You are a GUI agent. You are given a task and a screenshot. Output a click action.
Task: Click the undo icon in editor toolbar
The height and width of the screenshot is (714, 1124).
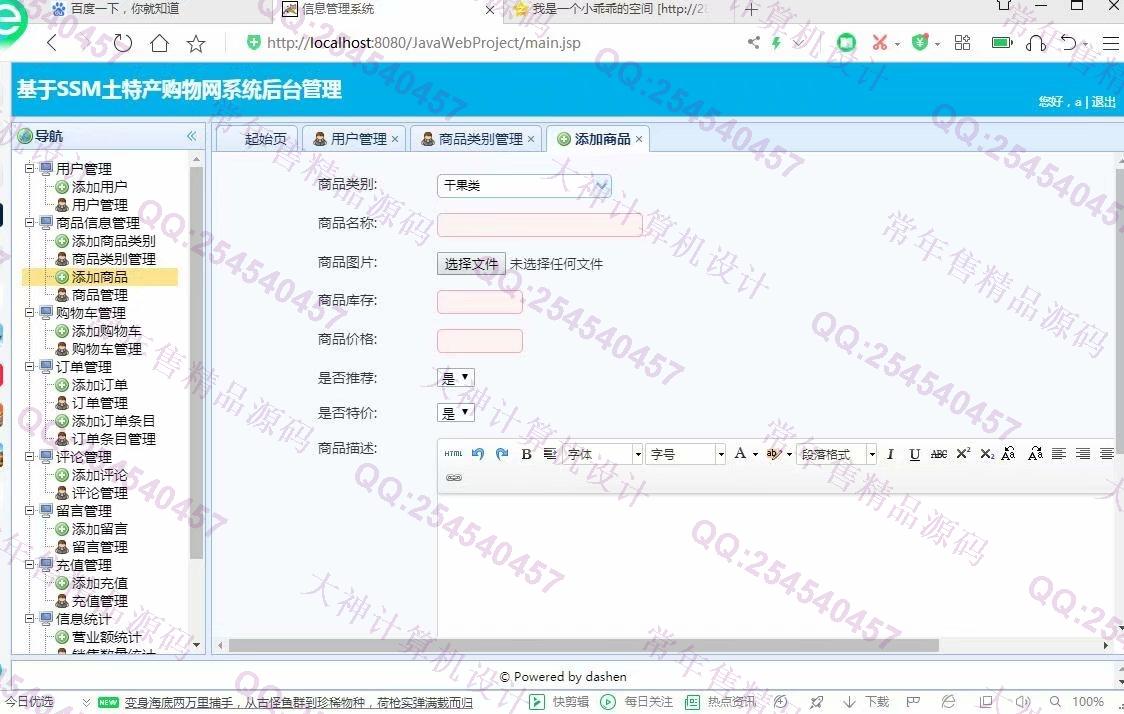click(x=478, y=454)
